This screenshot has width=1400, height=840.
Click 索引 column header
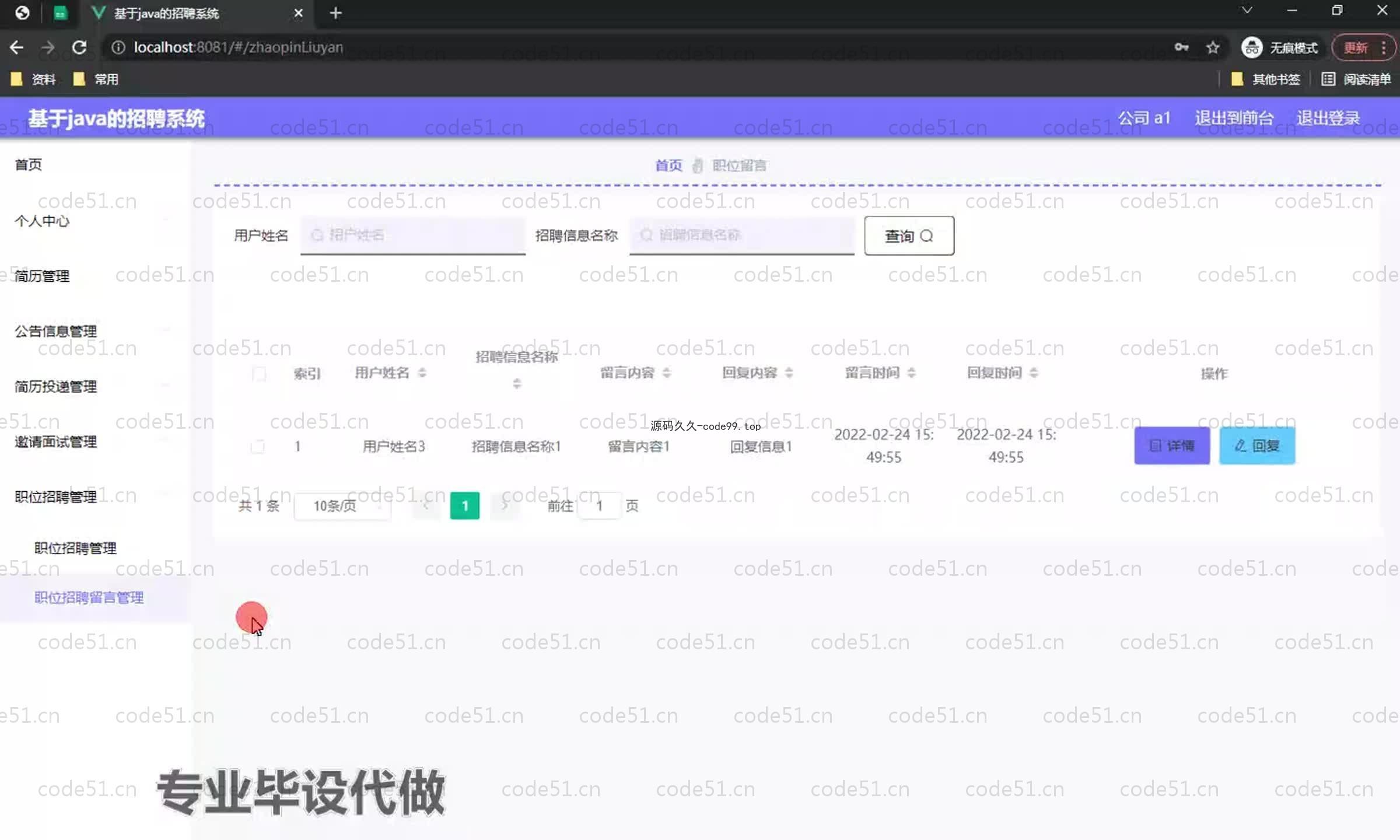(307, 373)
